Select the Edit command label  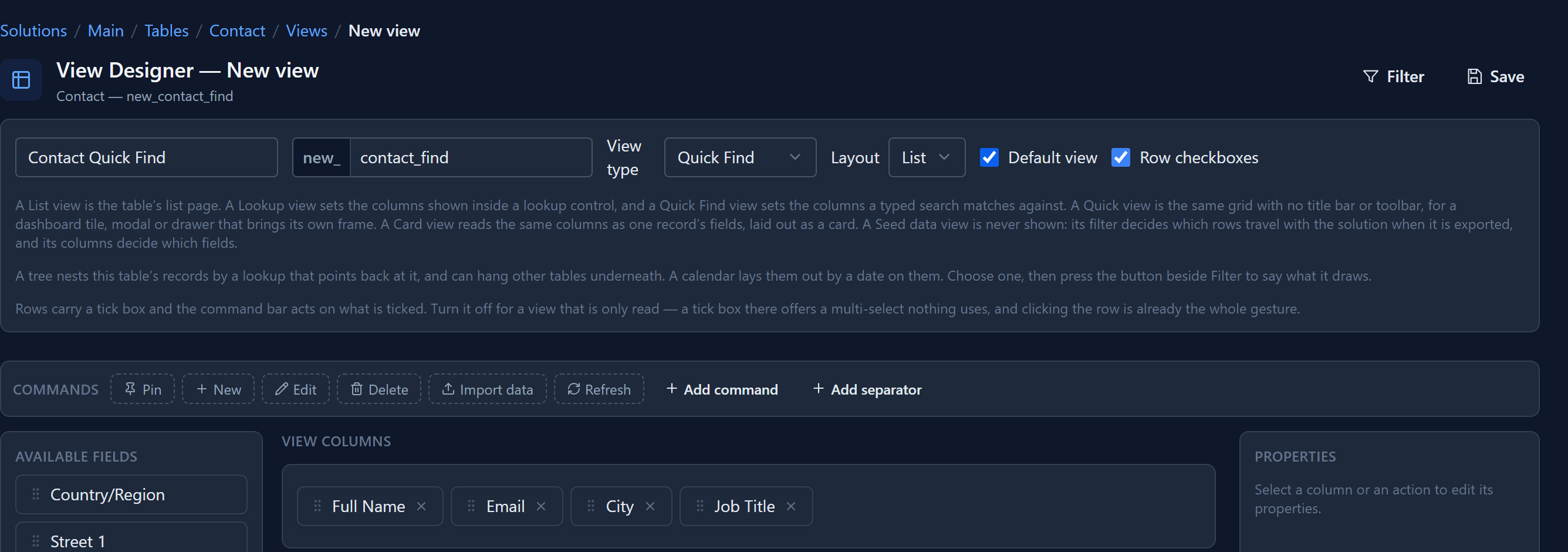pyautogui.click(x=305, y=389)
